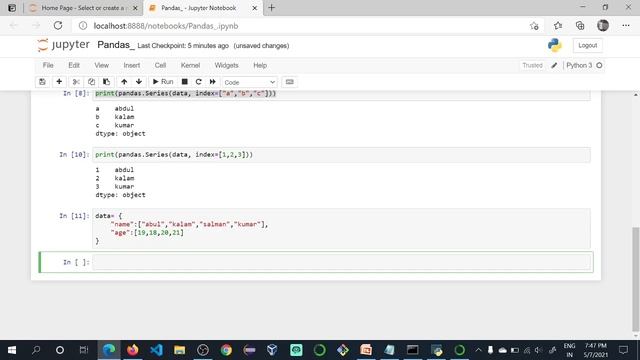Image resolution: width=640 pixels, height=360 pixels.
Task: Move selected cell up arrow
Action: click(124, 82)
